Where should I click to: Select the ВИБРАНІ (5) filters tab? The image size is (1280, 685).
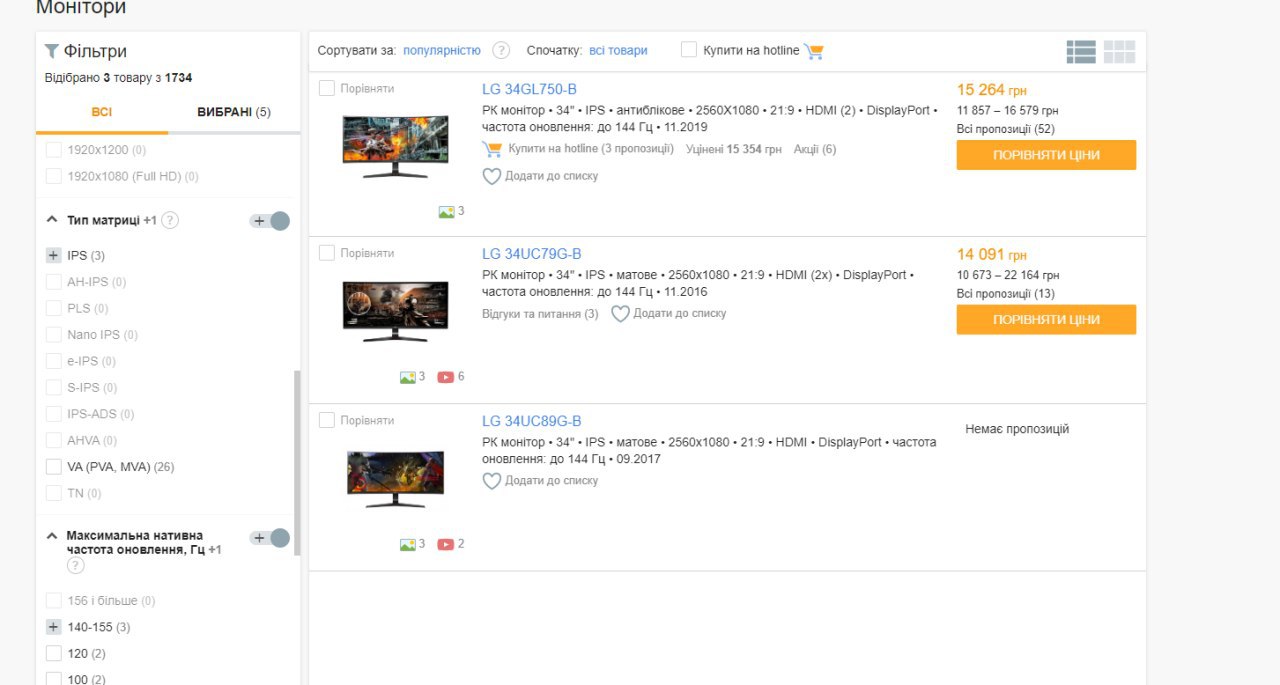click(x=234, y=112)
